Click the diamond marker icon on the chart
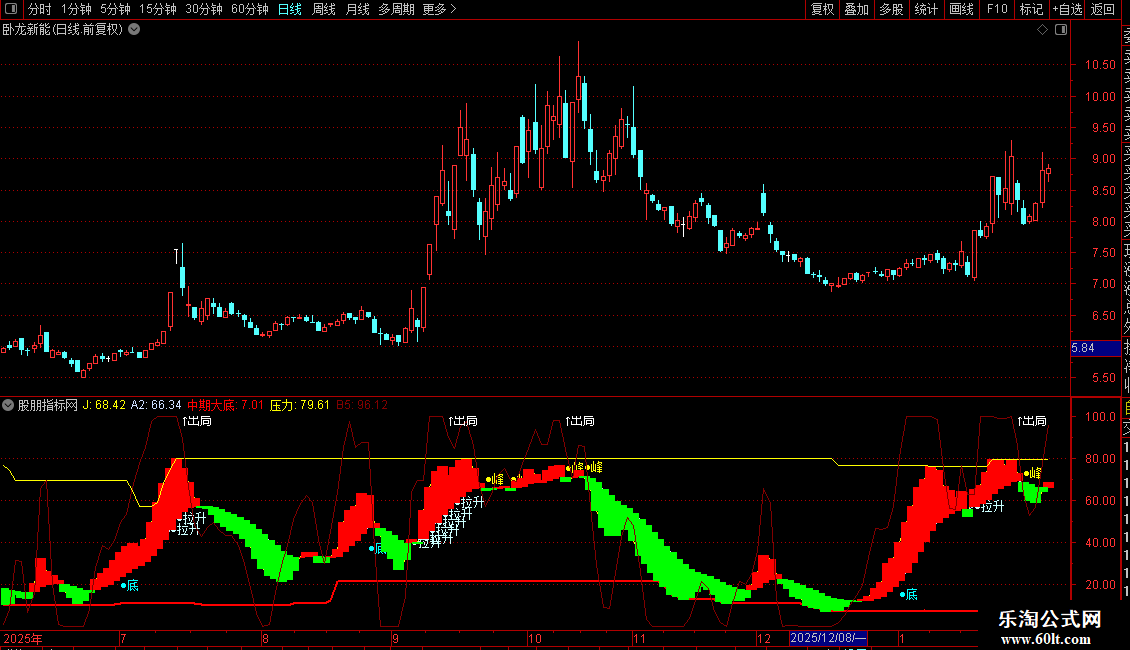 point(1042,30)
